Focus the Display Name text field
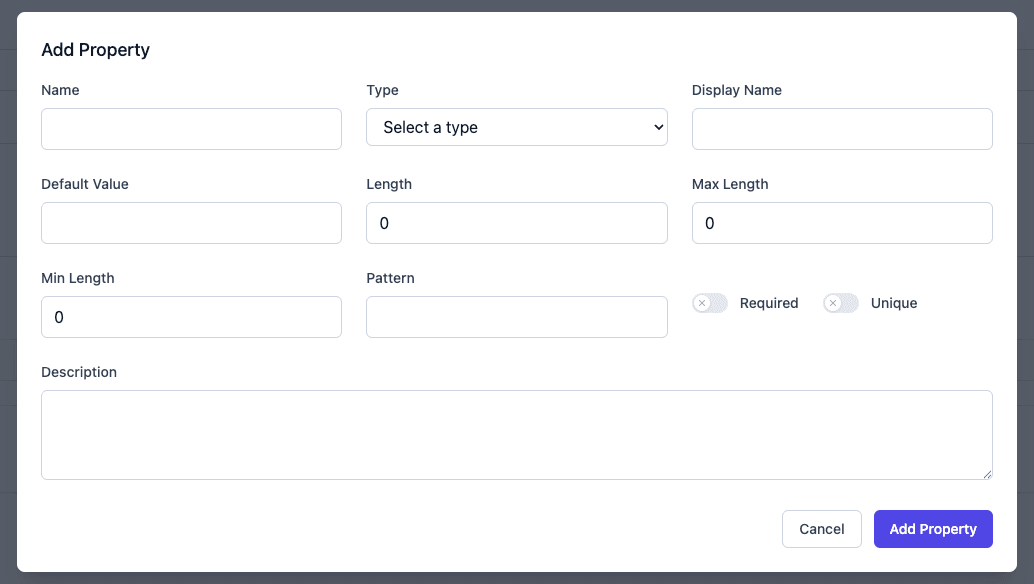Screen dimensions: 1034x584 pos(841,128)
